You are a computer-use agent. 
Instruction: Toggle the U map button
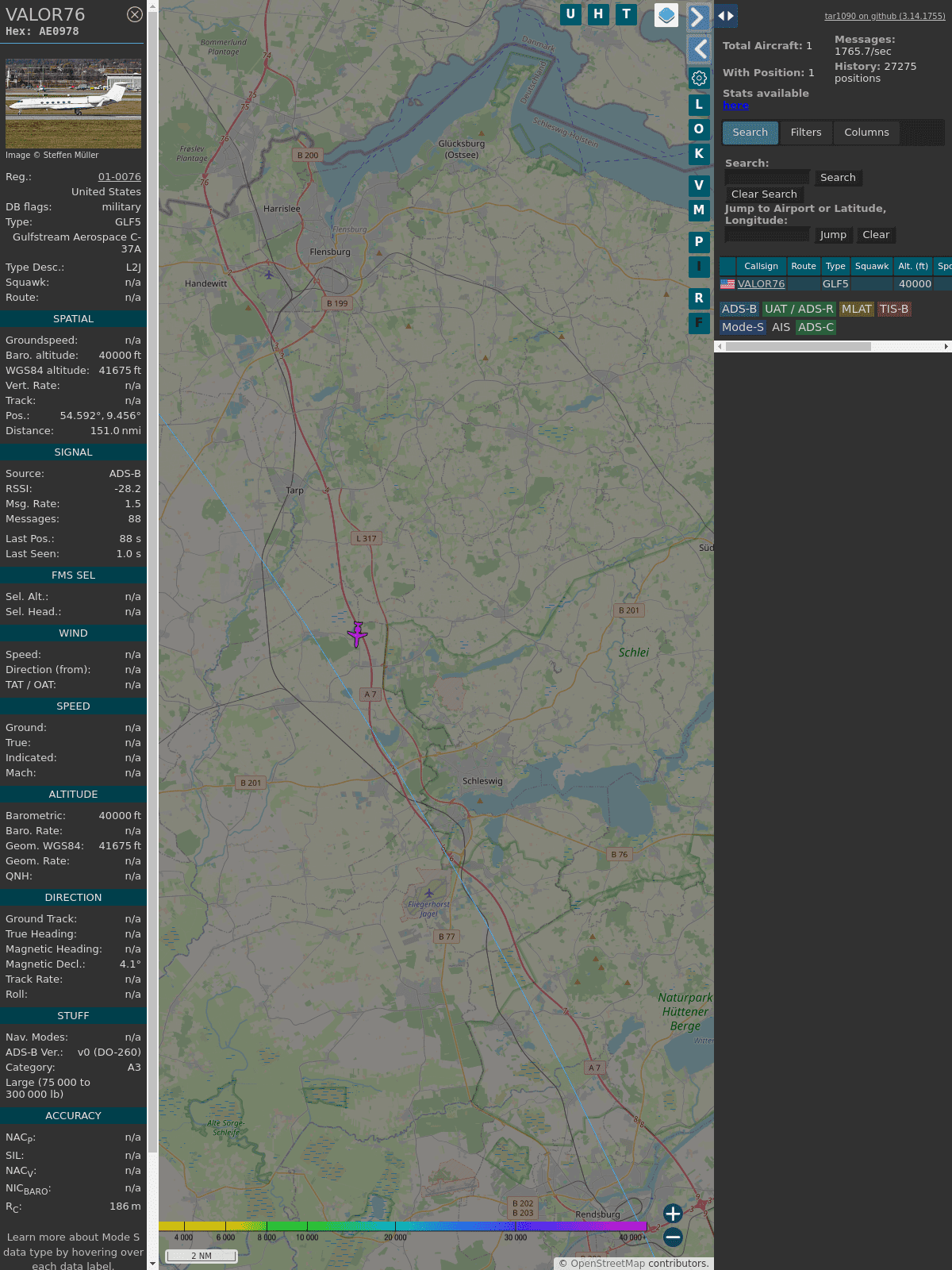[570, 14]
